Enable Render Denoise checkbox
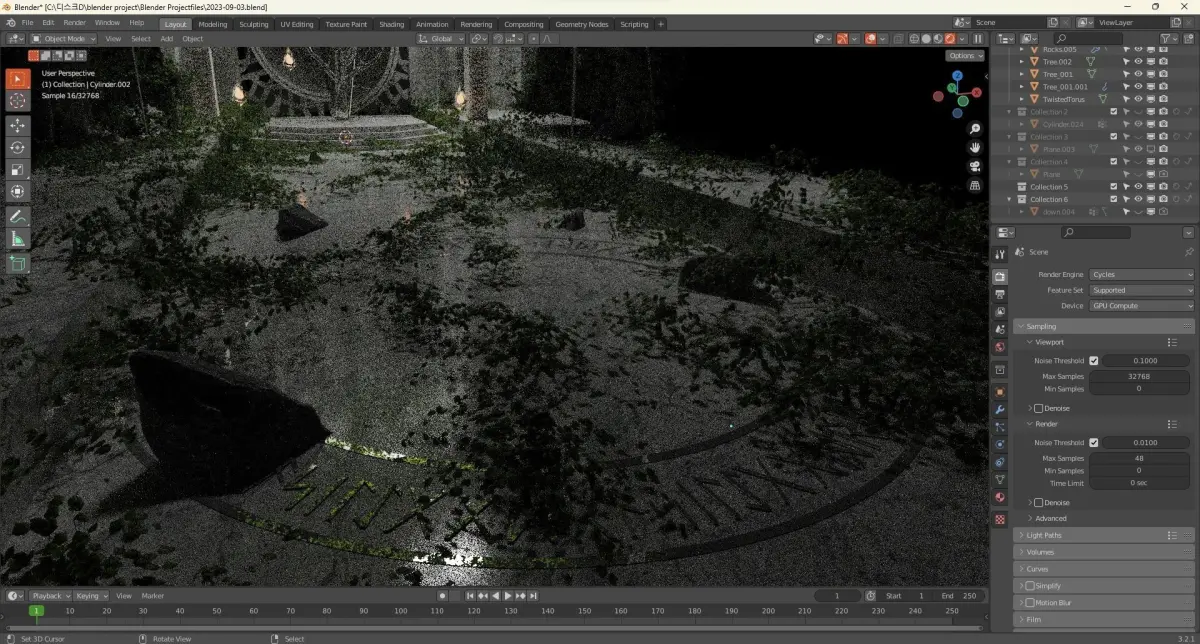This screenshot has height=644, width=1200. point(1038,502)
